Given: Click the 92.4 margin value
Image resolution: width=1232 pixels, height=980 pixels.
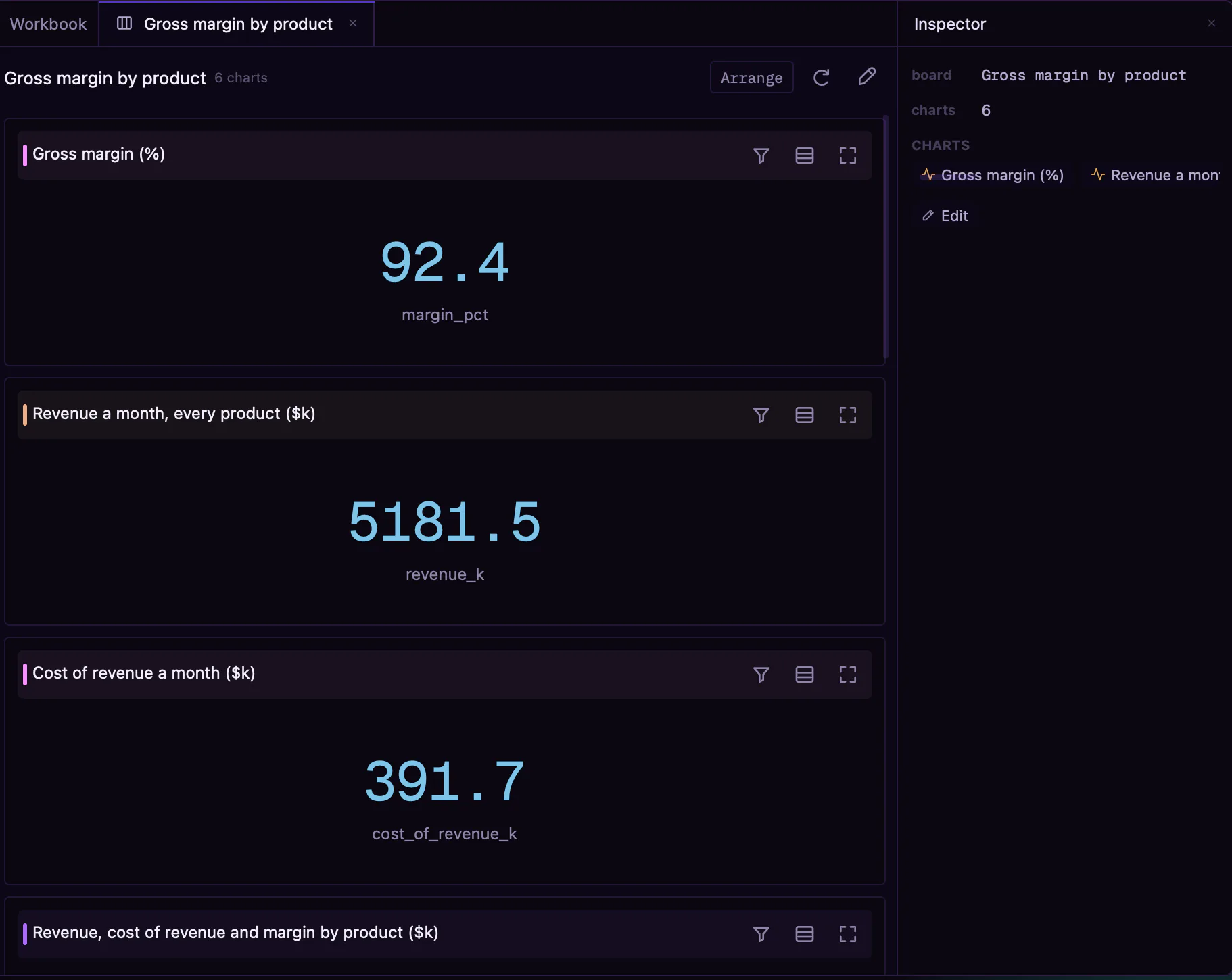Looking at the screenshot, I should pos(444,263).
